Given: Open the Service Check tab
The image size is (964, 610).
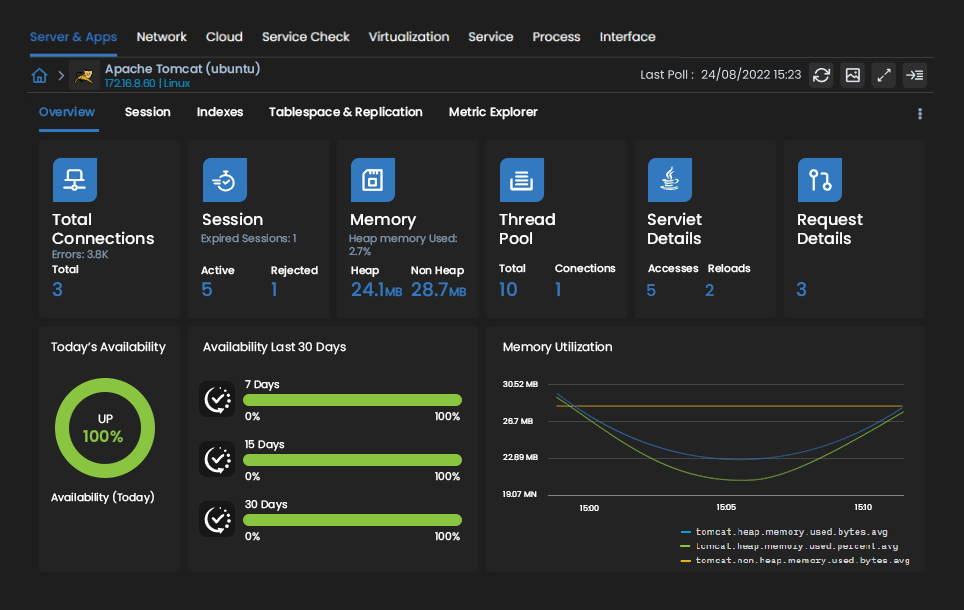Looking at the screenshot, I should tap(306, 37).
